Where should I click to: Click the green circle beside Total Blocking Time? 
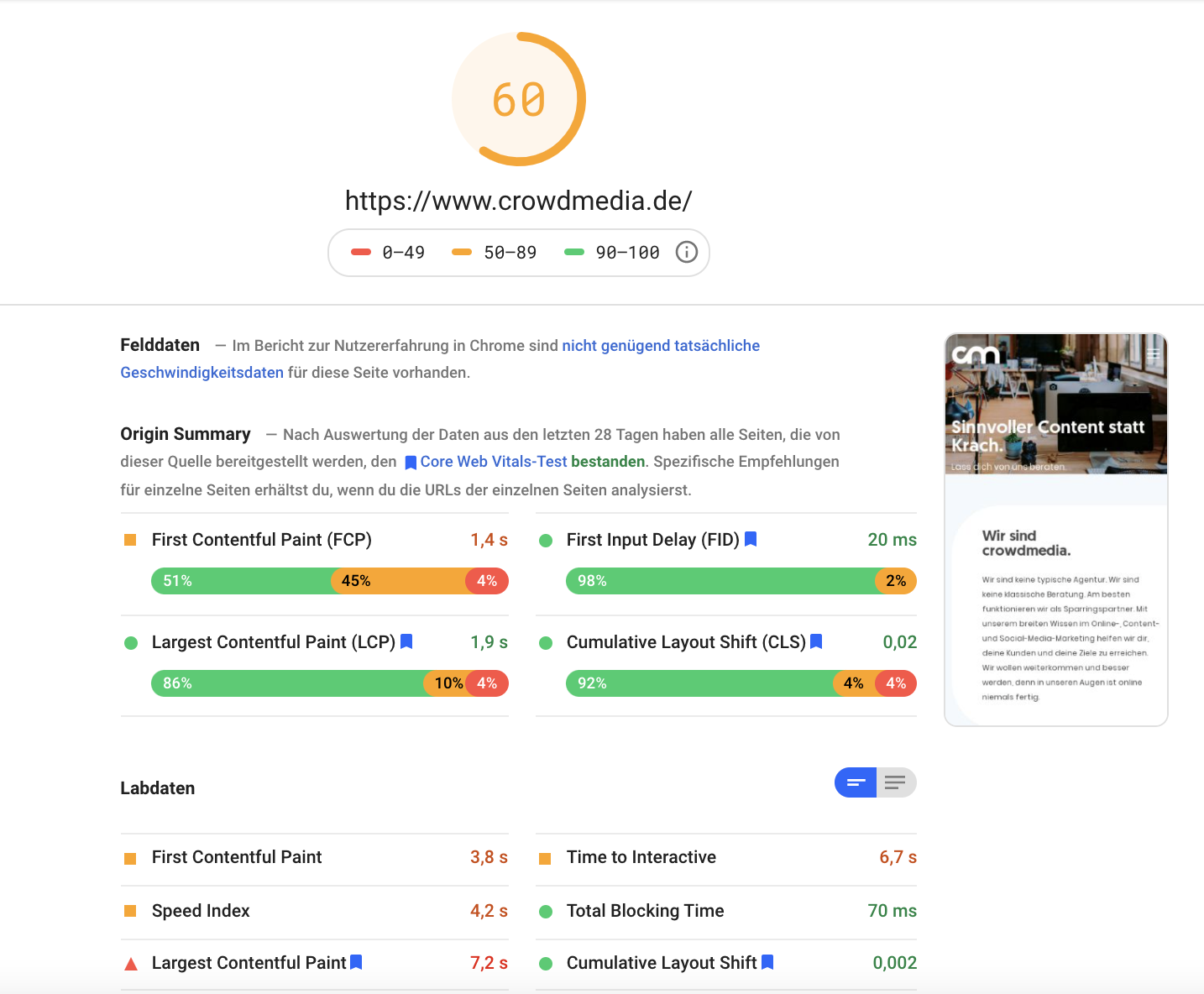point(546,912)
